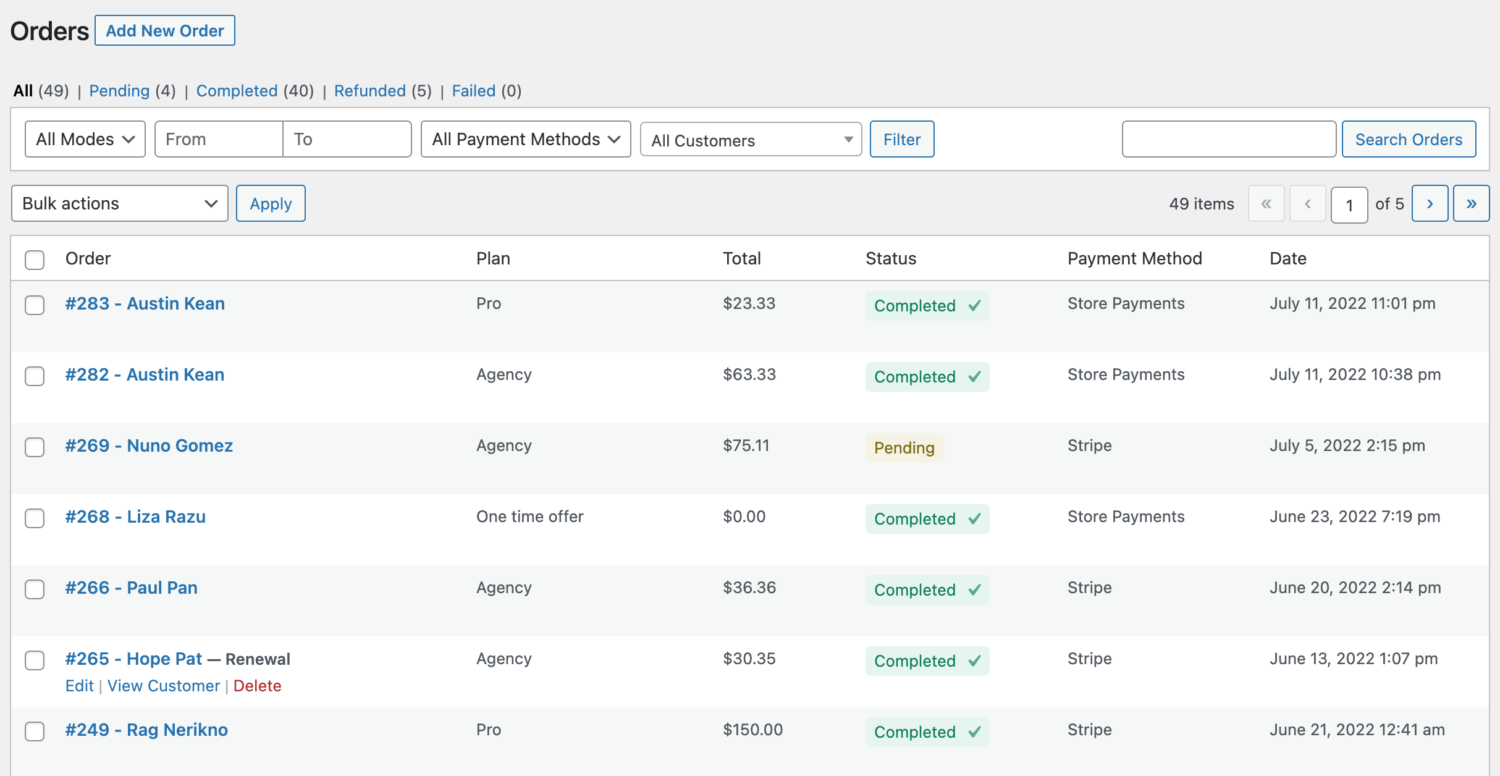Delete order #265 Hope Pat

[x=257, y=686]
